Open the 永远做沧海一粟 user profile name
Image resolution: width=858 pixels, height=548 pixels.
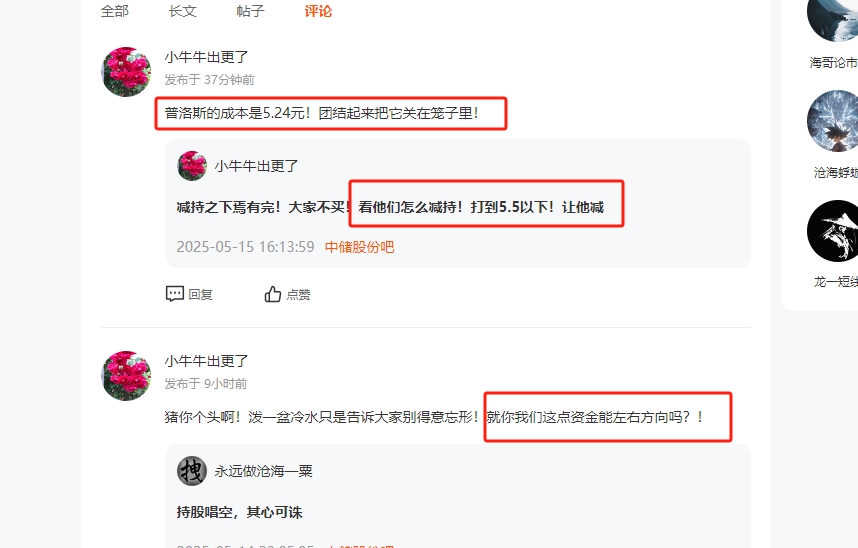pos(263,471)
